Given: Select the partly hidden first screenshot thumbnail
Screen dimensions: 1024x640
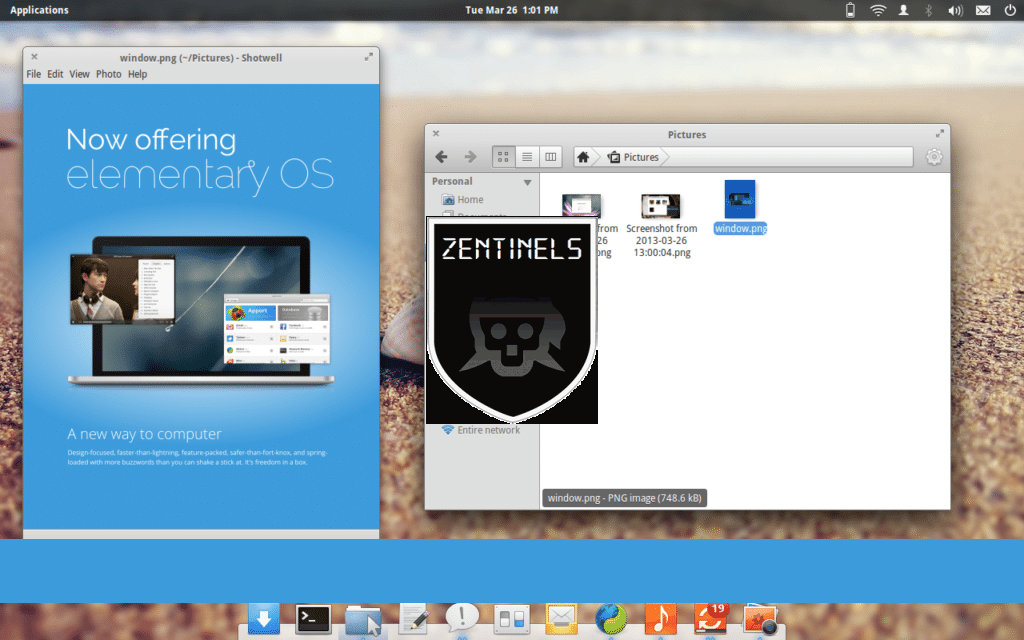Looking at the screenshot, I should tap(581, 205).
